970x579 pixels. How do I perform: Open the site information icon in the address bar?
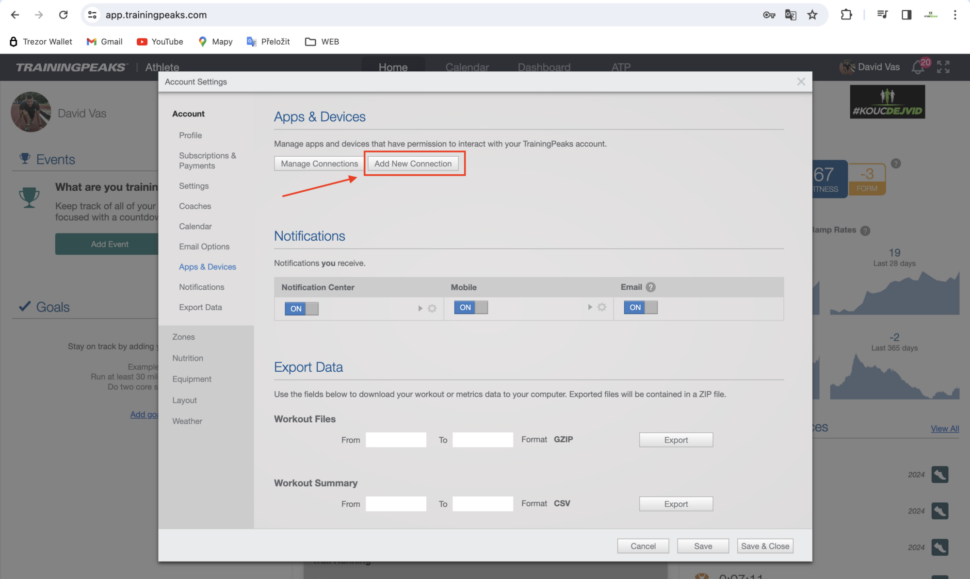pyautogui.click(x=92, y=15)
